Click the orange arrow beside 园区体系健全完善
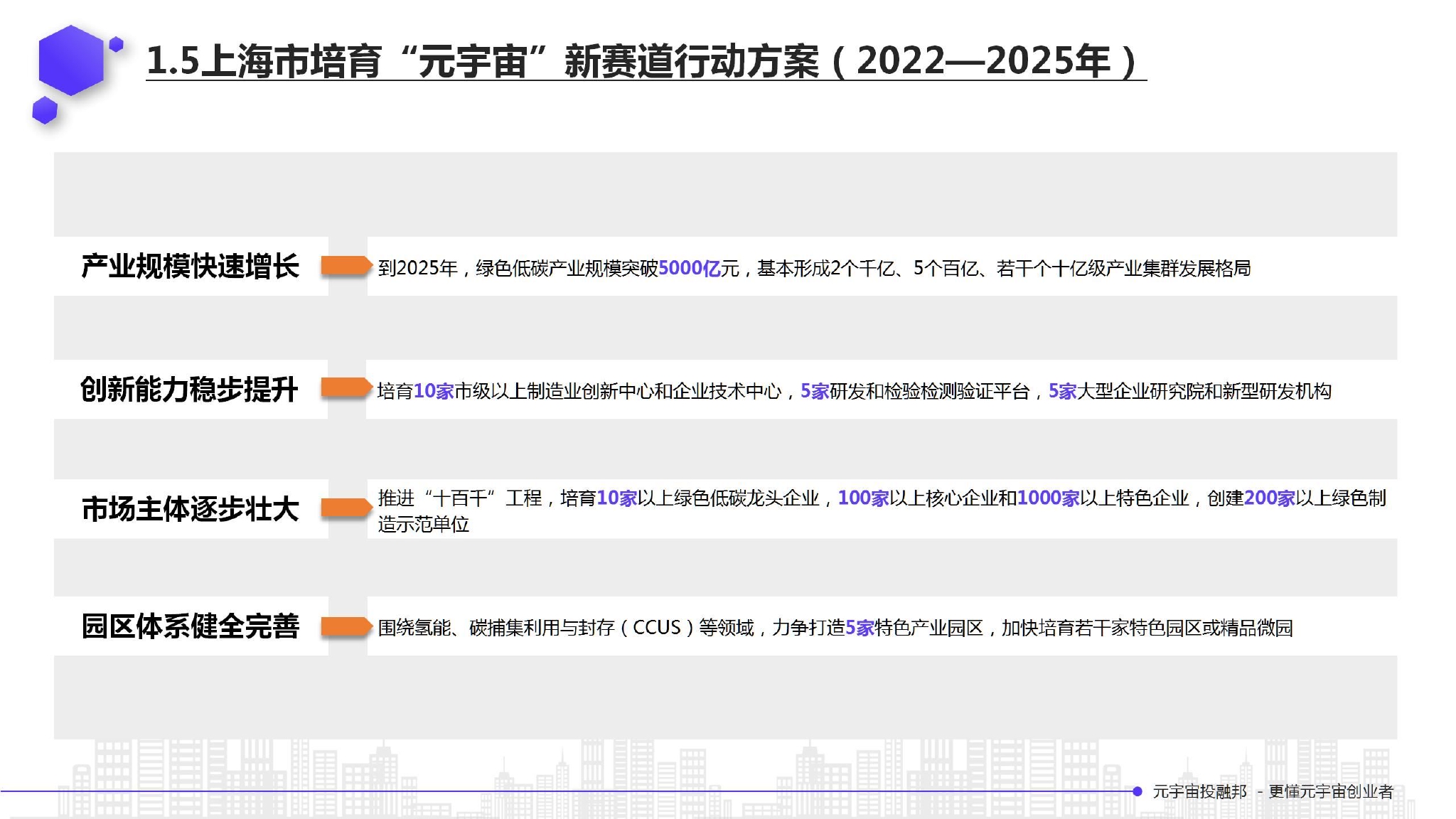The width and height of the screenshot is (1456, 819). [347, 626]
